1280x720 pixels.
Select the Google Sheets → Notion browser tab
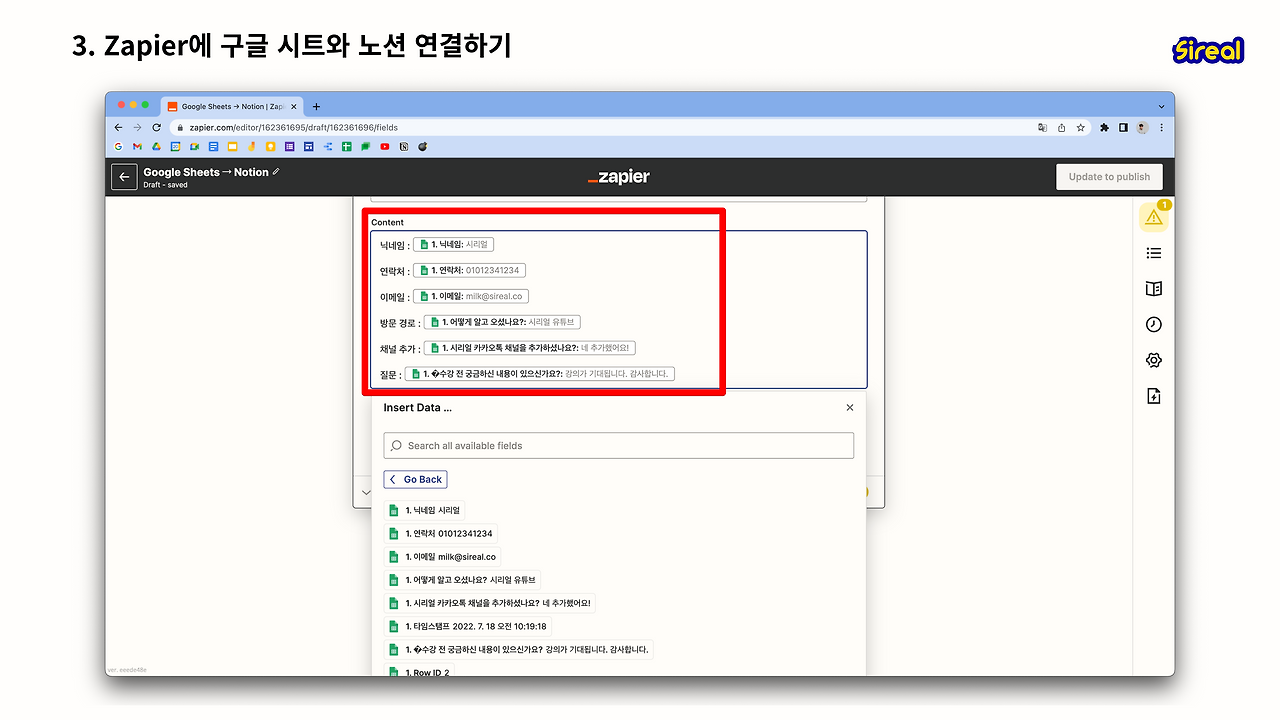[231, 106]
